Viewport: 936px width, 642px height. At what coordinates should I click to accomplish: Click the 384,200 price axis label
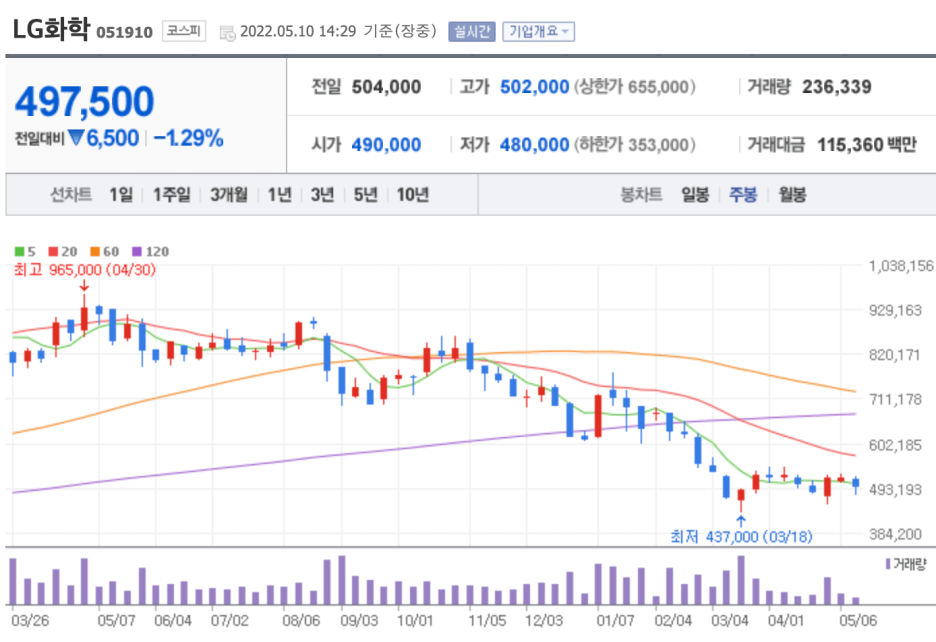click(895, 534)
